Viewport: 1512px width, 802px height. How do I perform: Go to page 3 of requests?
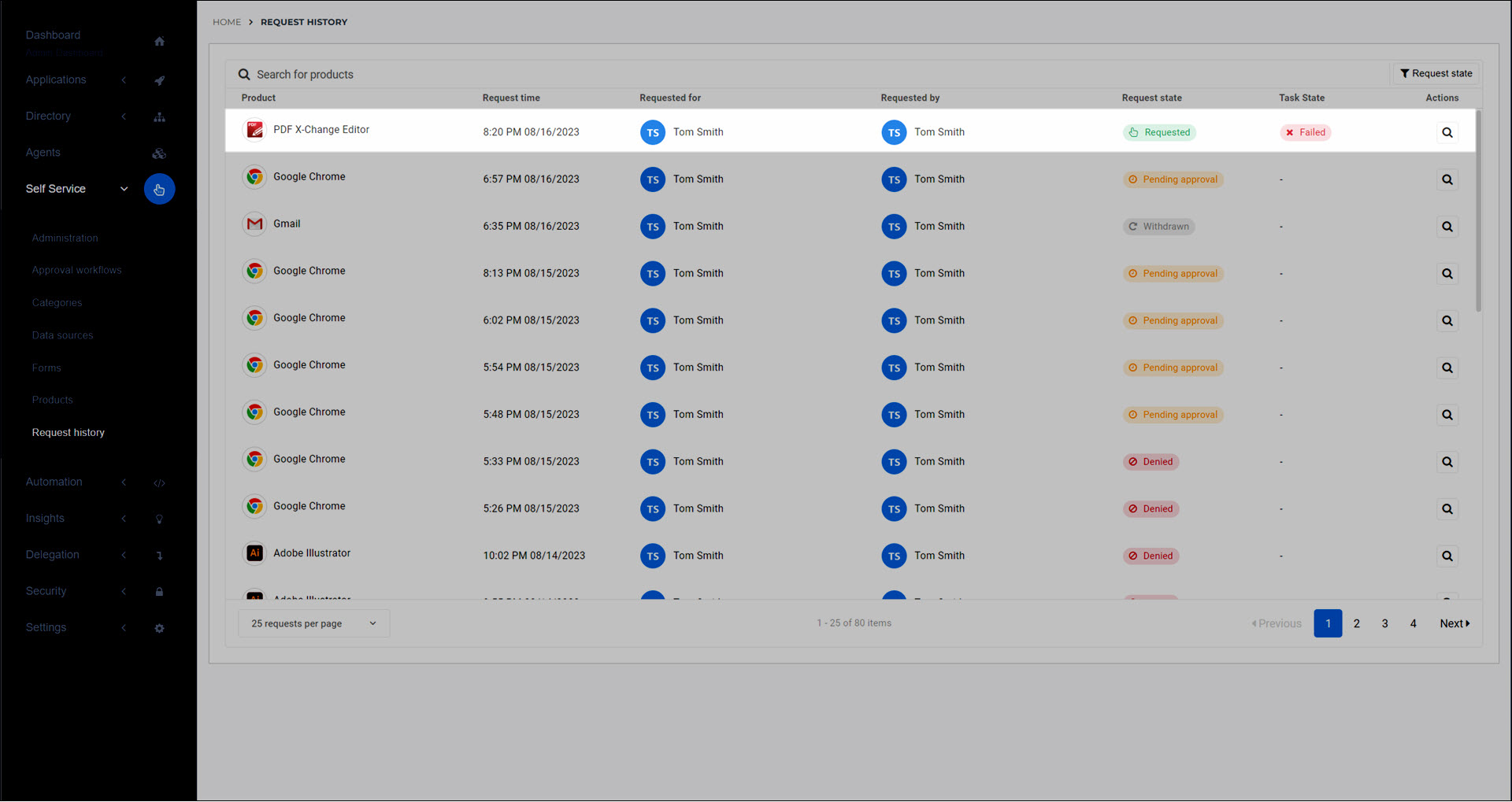click(x=1384, y=624)
